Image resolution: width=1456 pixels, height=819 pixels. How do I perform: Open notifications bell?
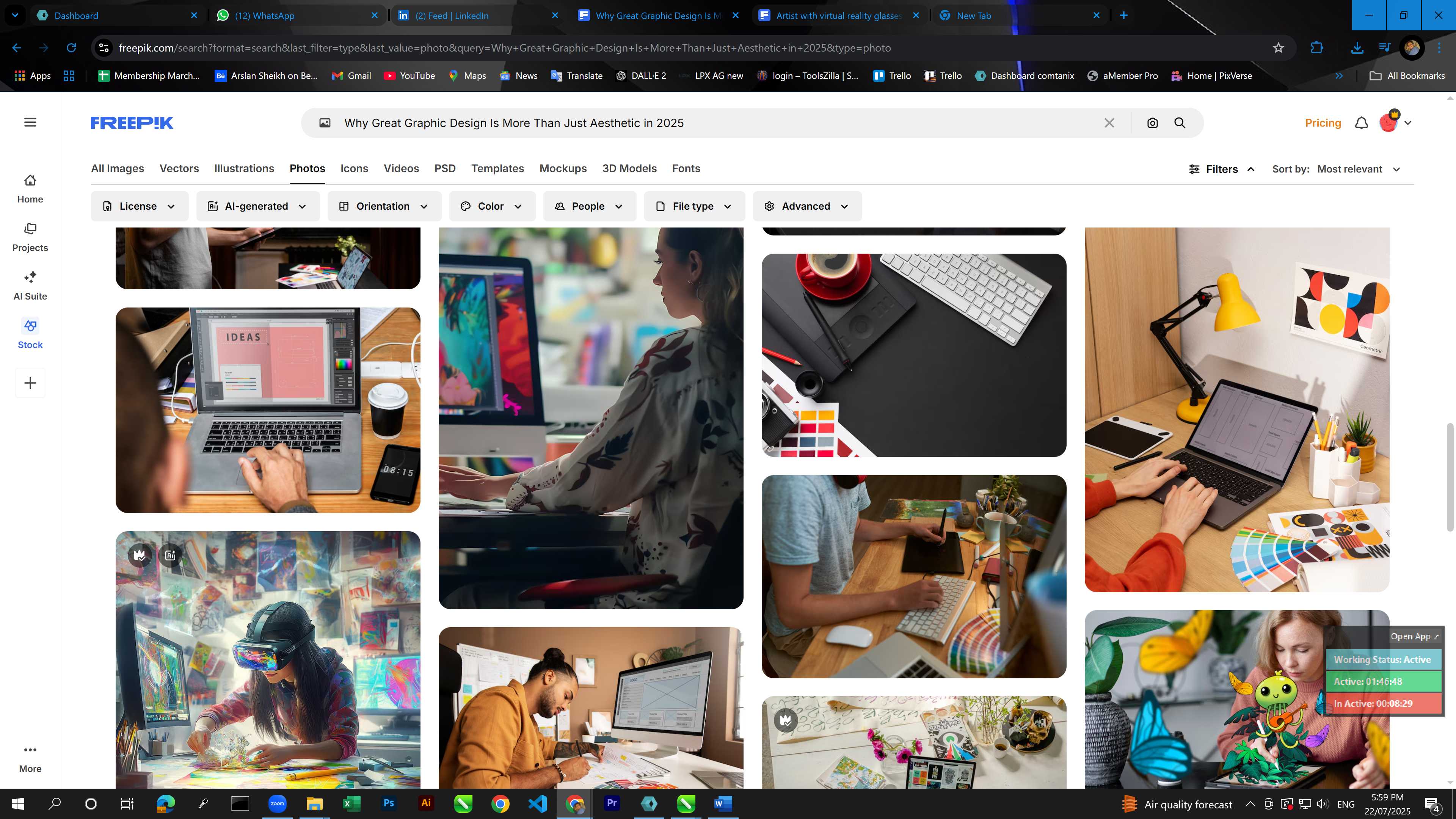(1362, 122)
